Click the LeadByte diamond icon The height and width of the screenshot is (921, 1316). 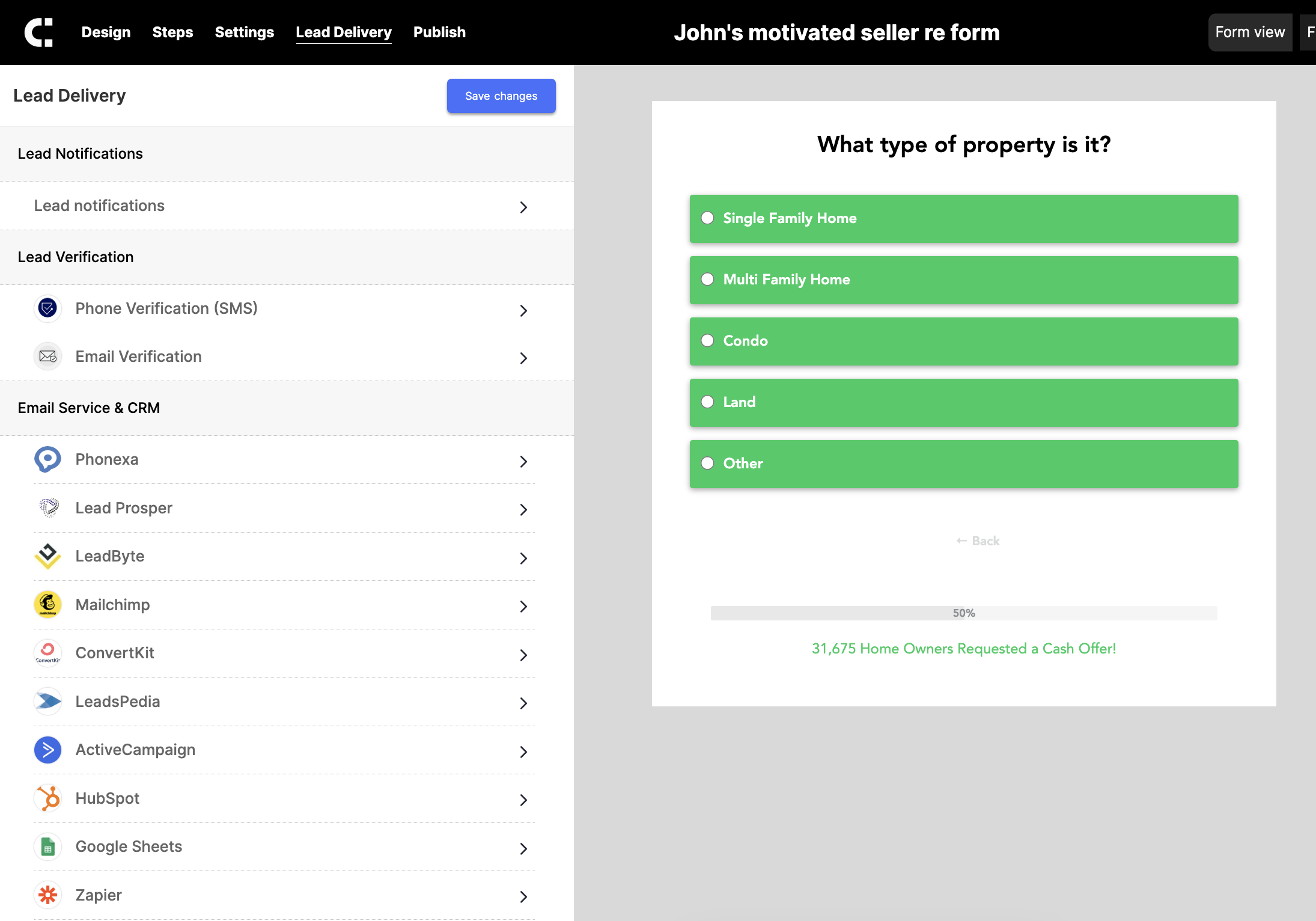tap(47, 556)
